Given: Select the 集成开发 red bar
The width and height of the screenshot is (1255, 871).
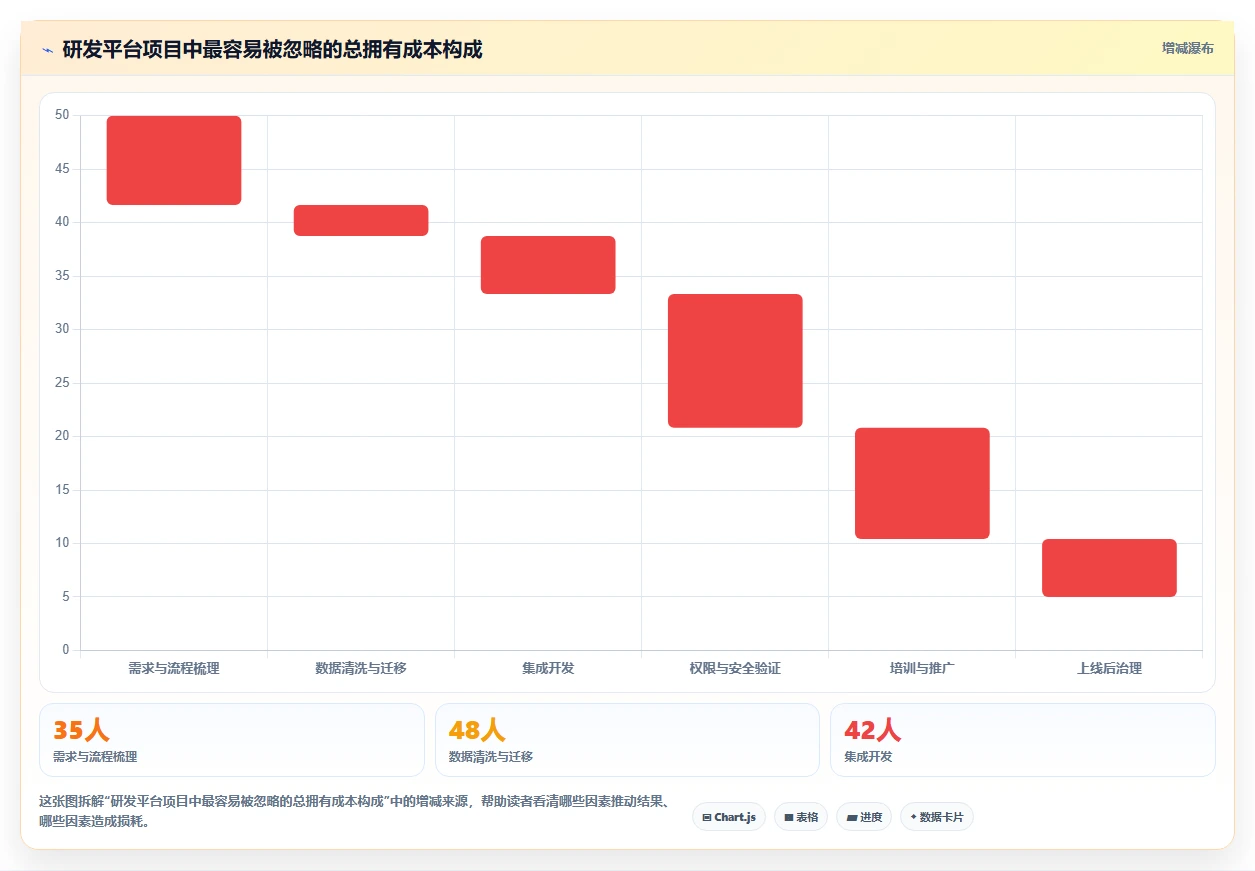Looking at the screenshot, I should click(548, 265).
